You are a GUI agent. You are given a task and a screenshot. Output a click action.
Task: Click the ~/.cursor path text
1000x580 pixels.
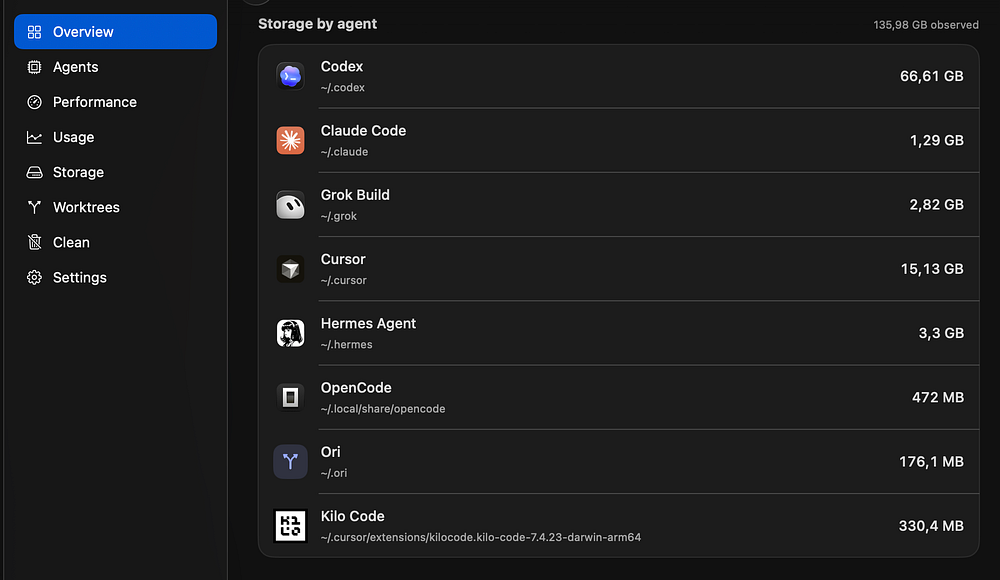pos(343,280)
